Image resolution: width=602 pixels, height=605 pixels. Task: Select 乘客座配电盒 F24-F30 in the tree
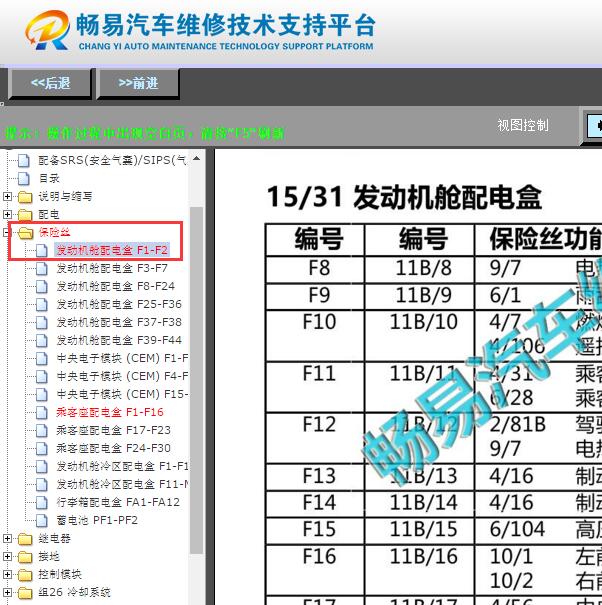tap(113, 448)
